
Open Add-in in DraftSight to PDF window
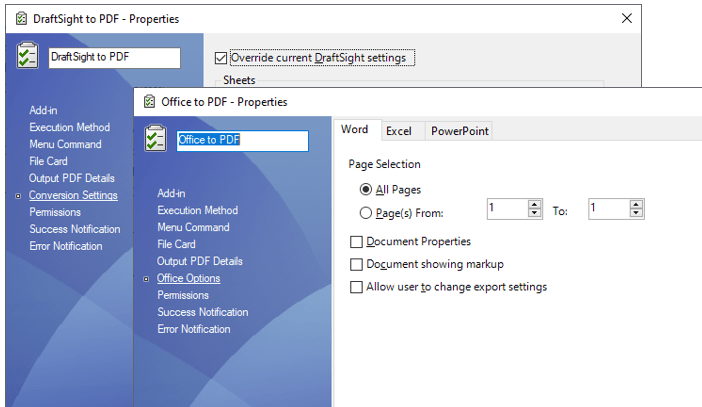click(43, 111)
